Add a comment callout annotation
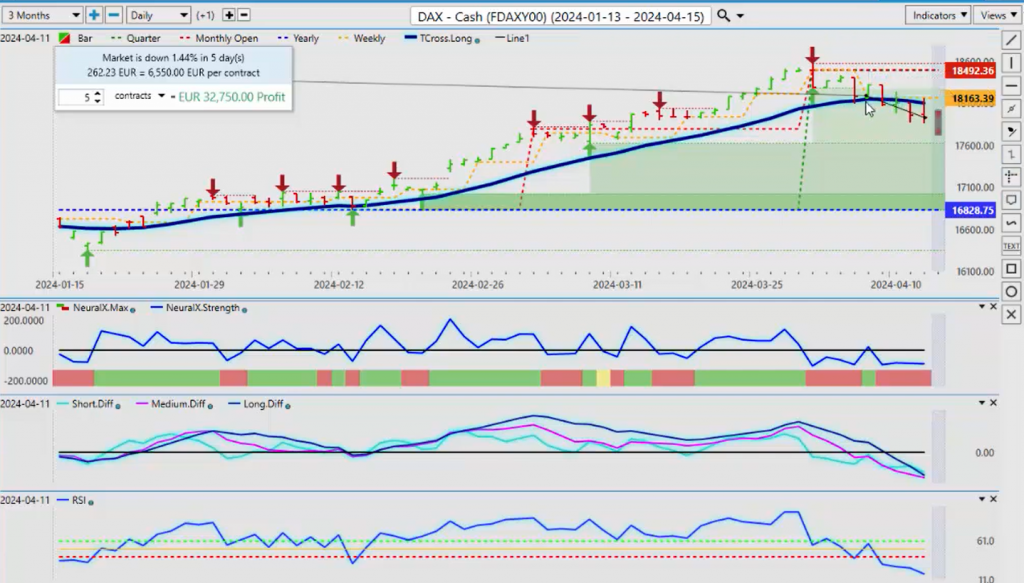The width and height of the screenshot is (1024, 583). tap(1011, 200)
